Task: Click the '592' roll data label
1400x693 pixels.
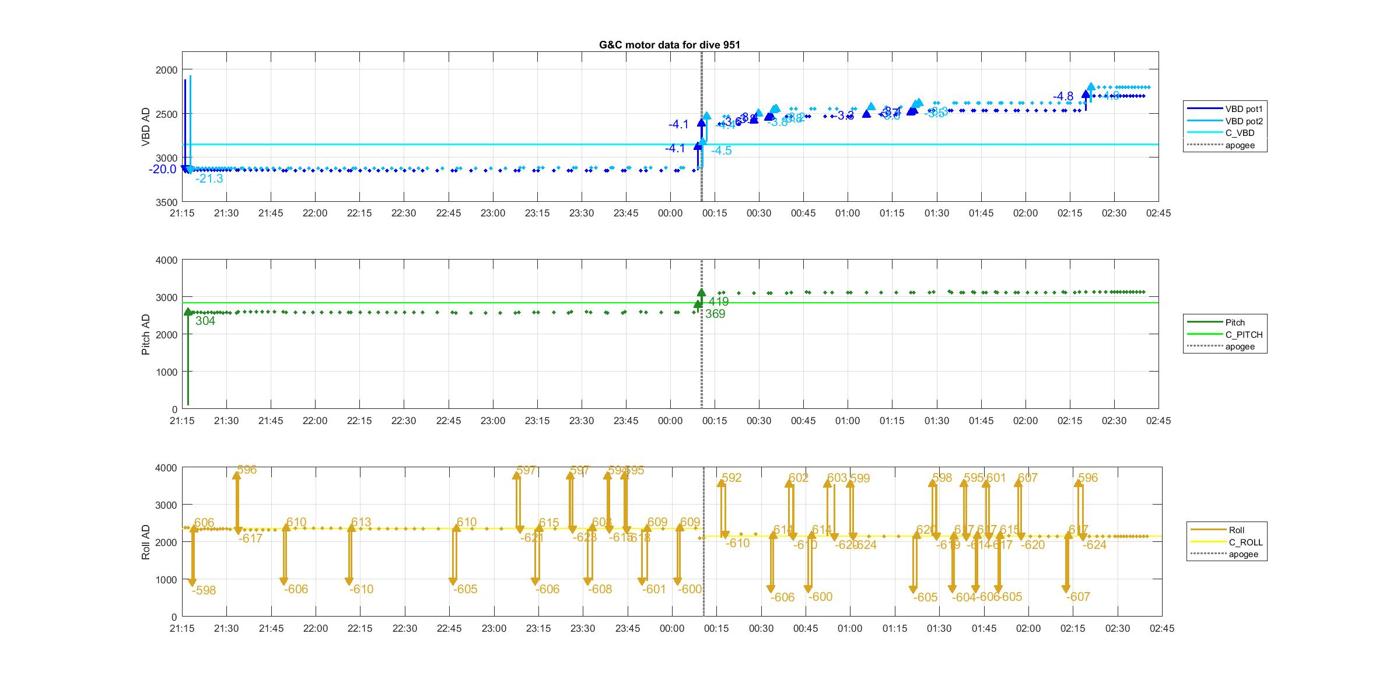Action: pyautogui.click(x=732, y=478)
